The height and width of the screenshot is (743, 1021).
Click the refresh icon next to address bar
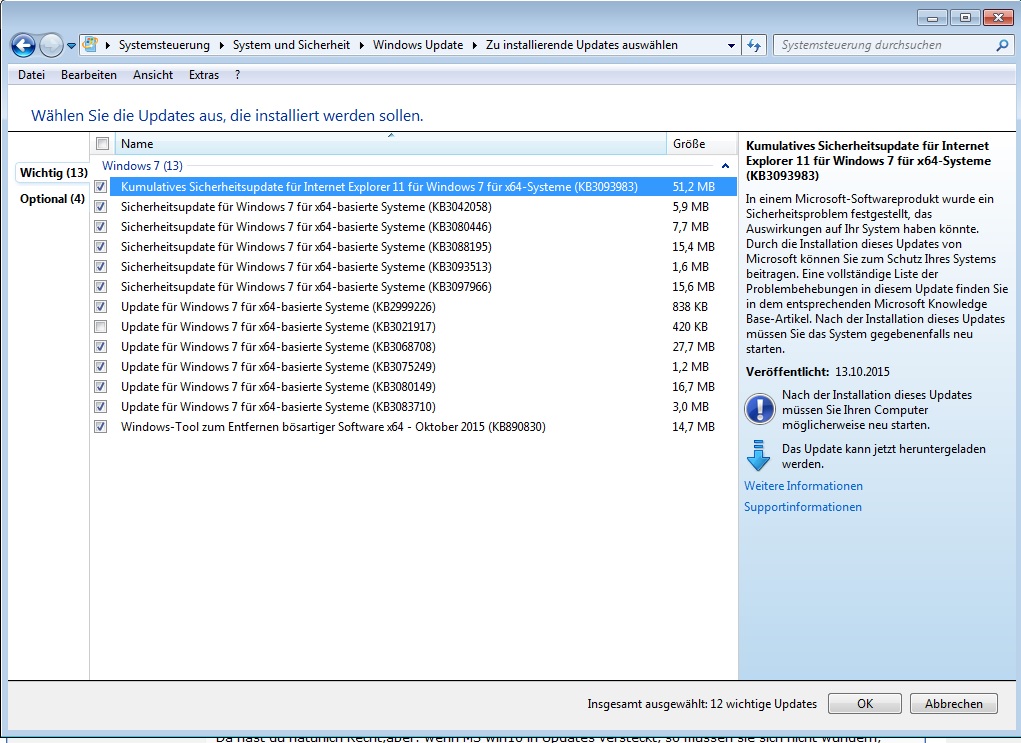[x=754, y=45]
